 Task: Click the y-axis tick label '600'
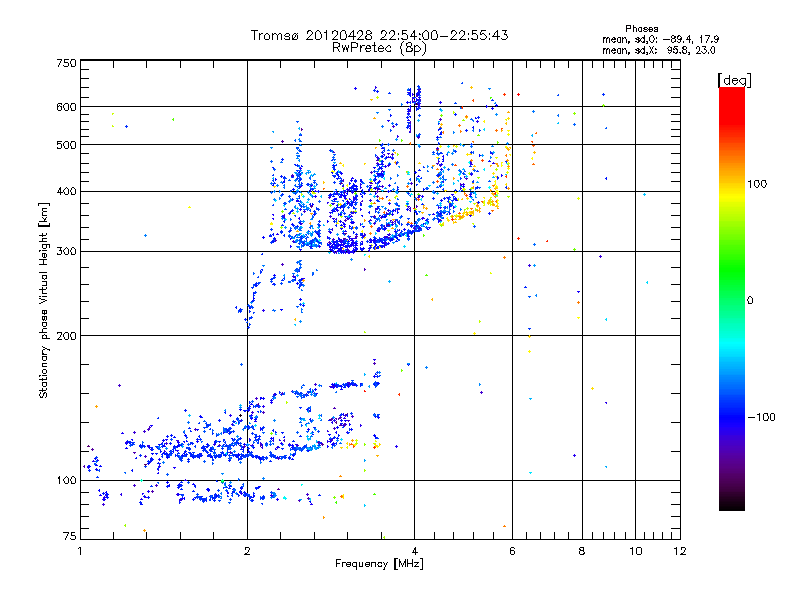67,107
